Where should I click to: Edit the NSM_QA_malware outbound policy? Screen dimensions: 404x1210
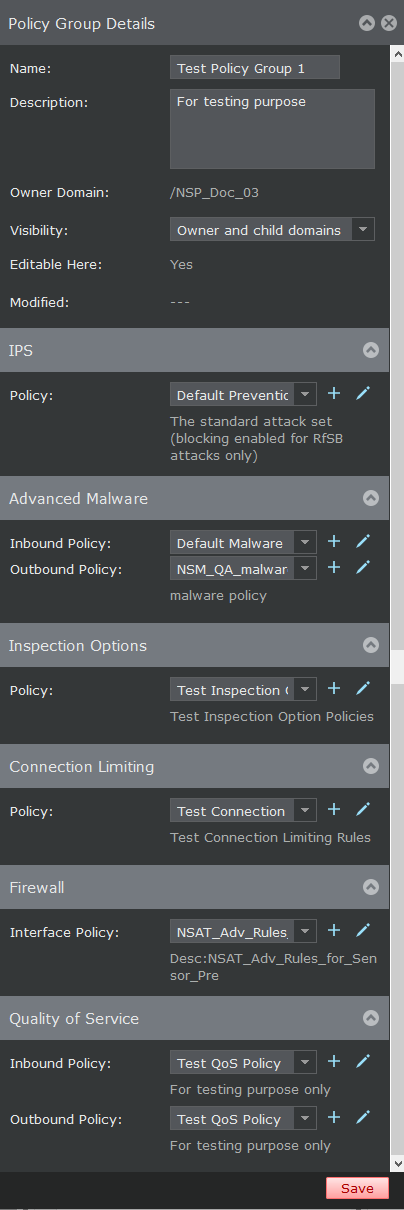[x=363, y=567]
